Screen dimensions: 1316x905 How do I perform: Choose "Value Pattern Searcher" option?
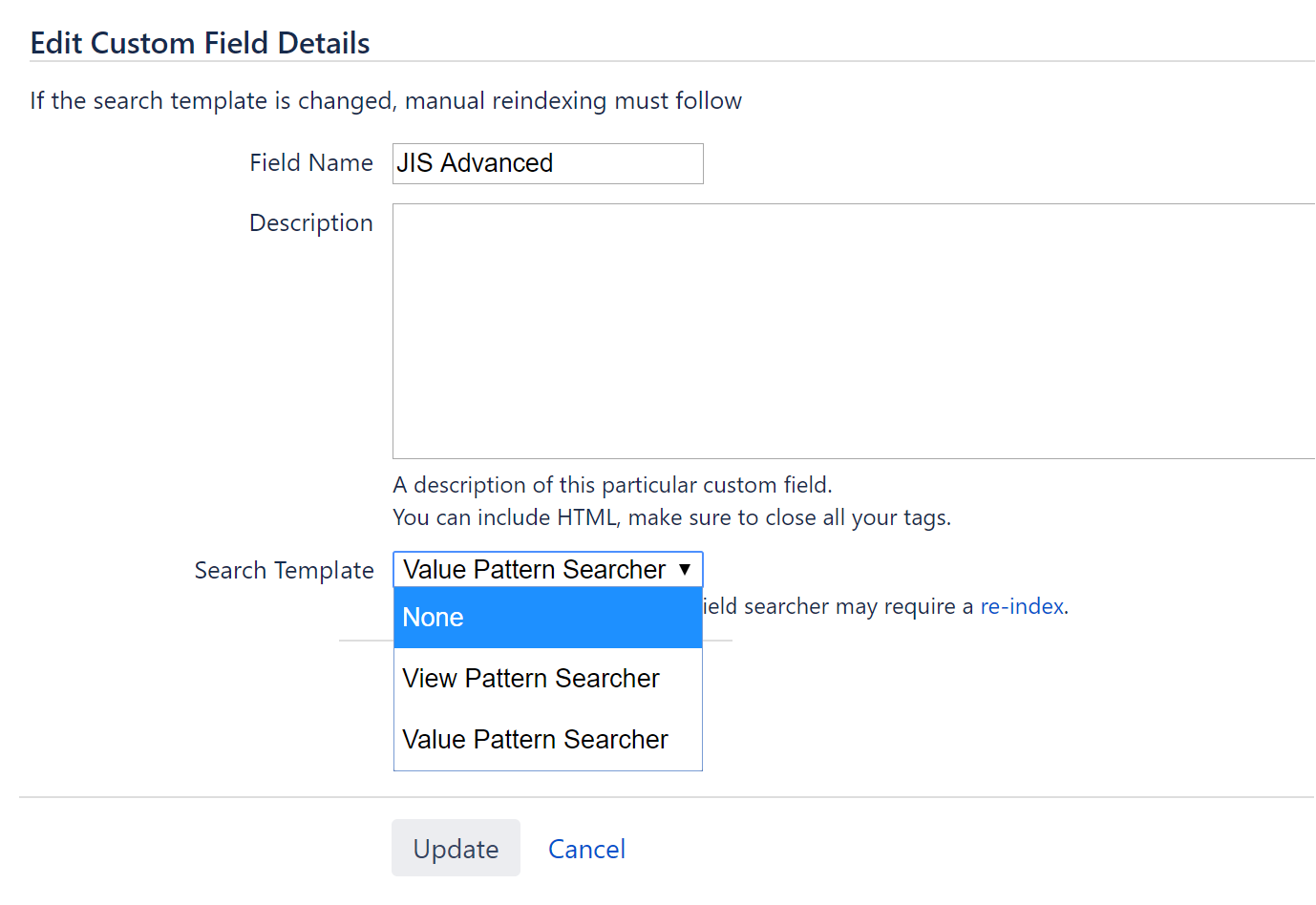click(x=535, y=739)
